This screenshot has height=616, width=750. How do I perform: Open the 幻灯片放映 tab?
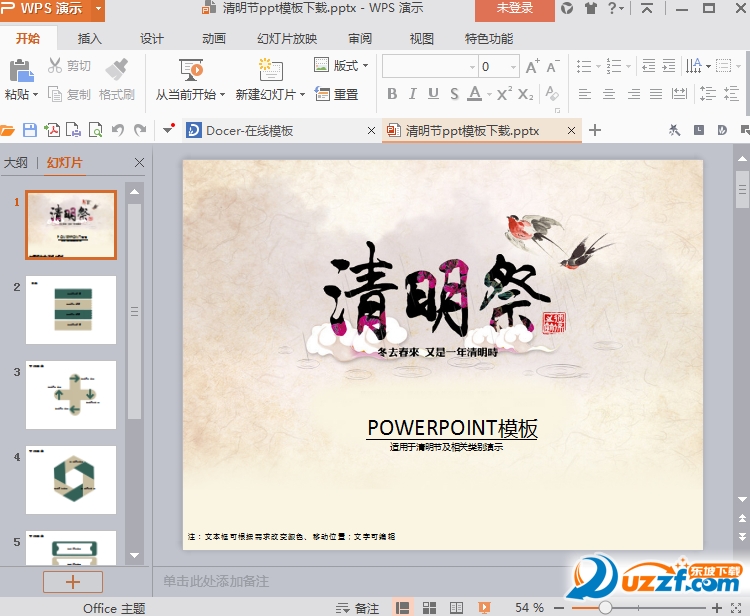(287, 38)
